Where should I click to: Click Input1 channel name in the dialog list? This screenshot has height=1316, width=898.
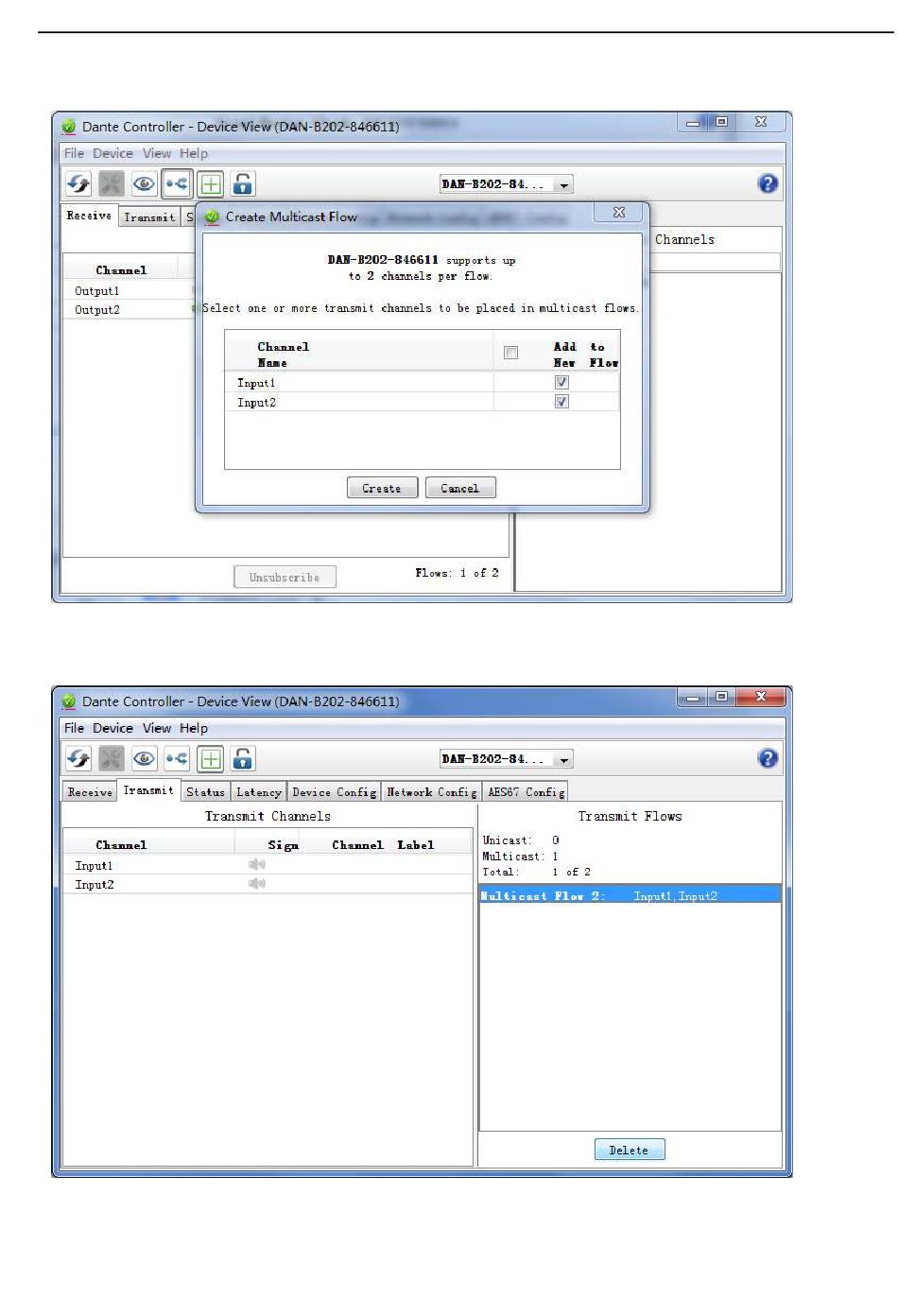tap(256, 383)
